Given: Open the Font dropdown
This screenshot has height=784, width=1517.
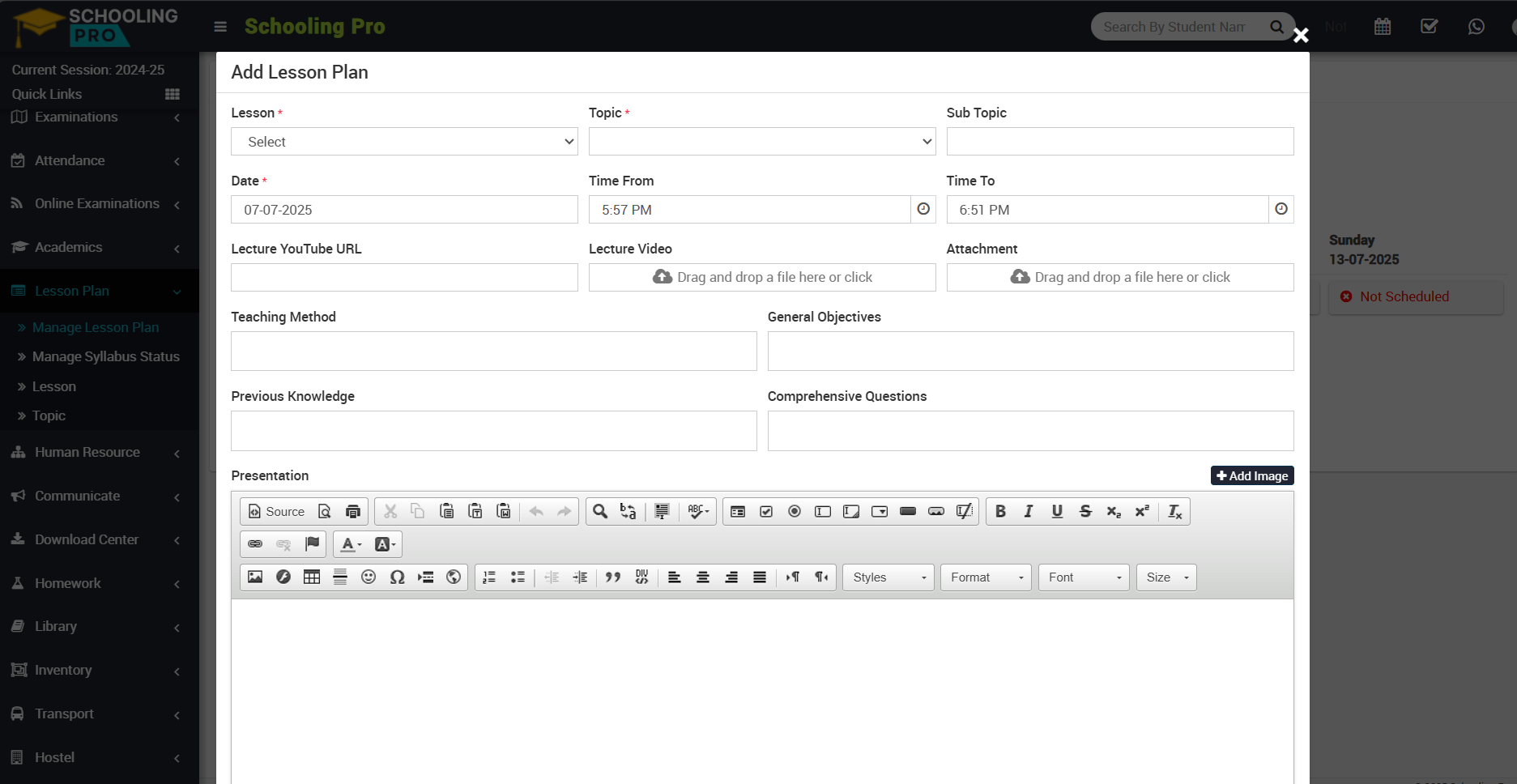Looking at the screenshot, I should (1084, 577).
